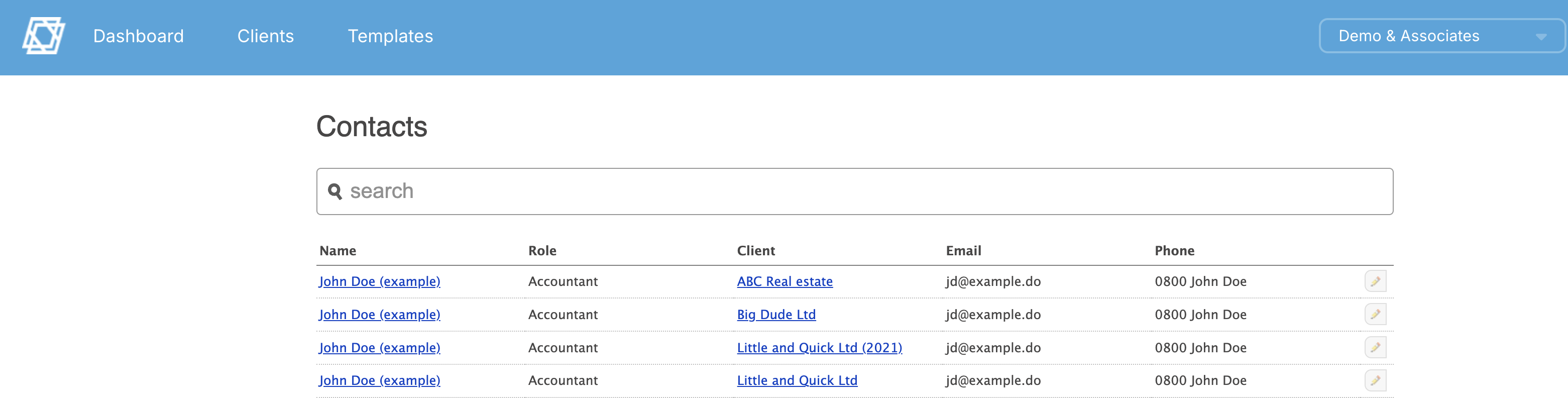Click the Contacts page heading

click(x=371, y=127)
